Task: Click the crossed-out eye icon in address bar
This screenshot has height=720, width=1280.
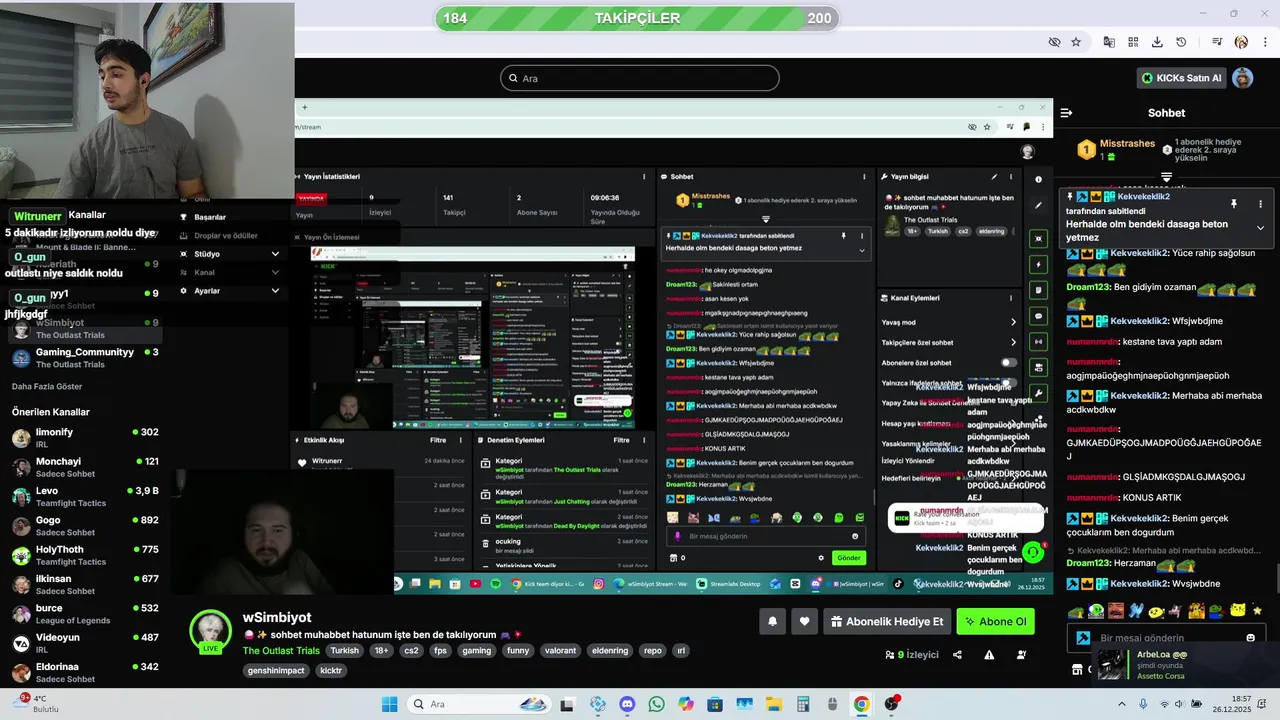Action: click(1054, 42)
